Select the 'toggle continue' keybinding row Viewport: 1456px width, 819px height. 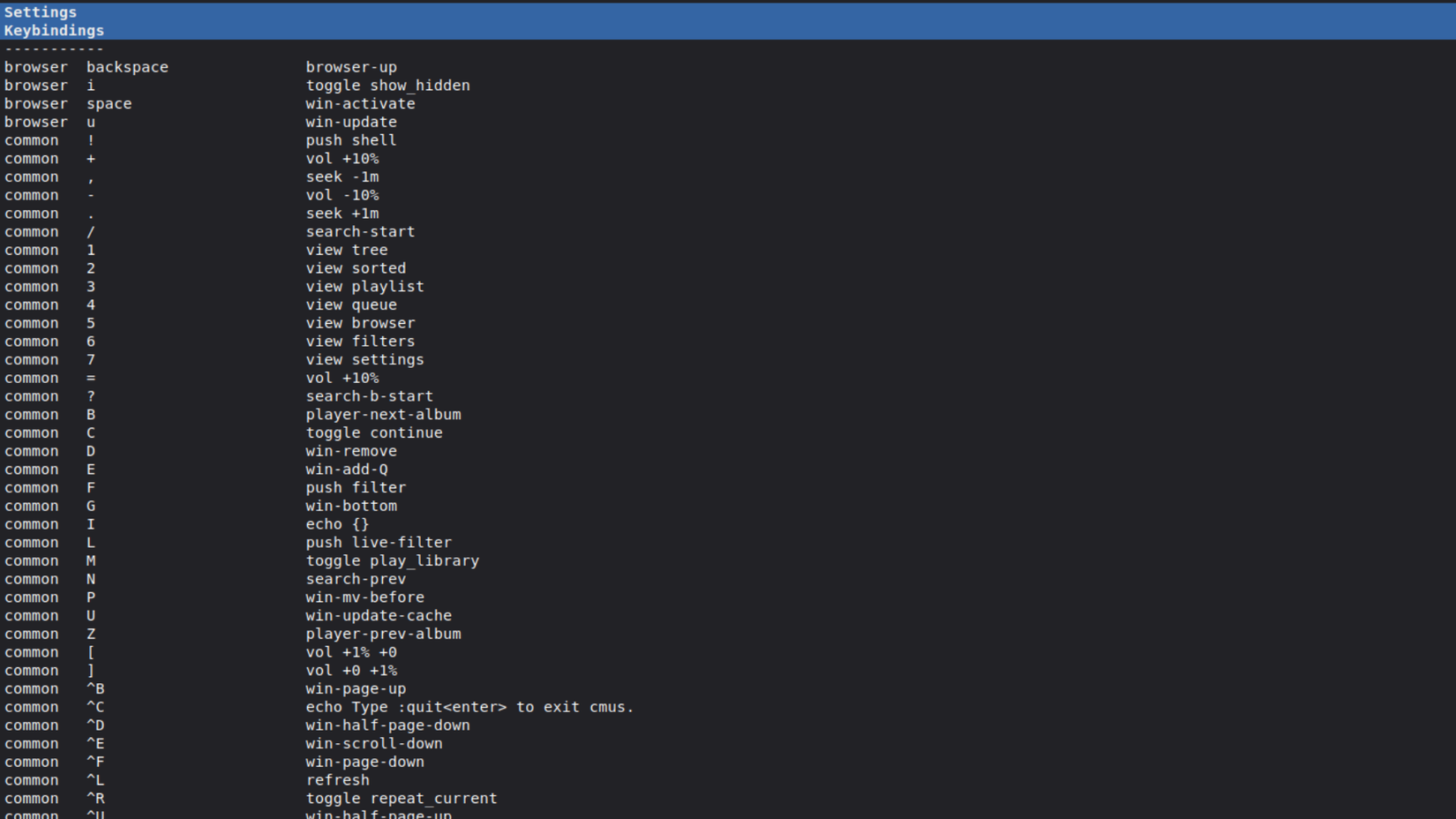(728, 432)
